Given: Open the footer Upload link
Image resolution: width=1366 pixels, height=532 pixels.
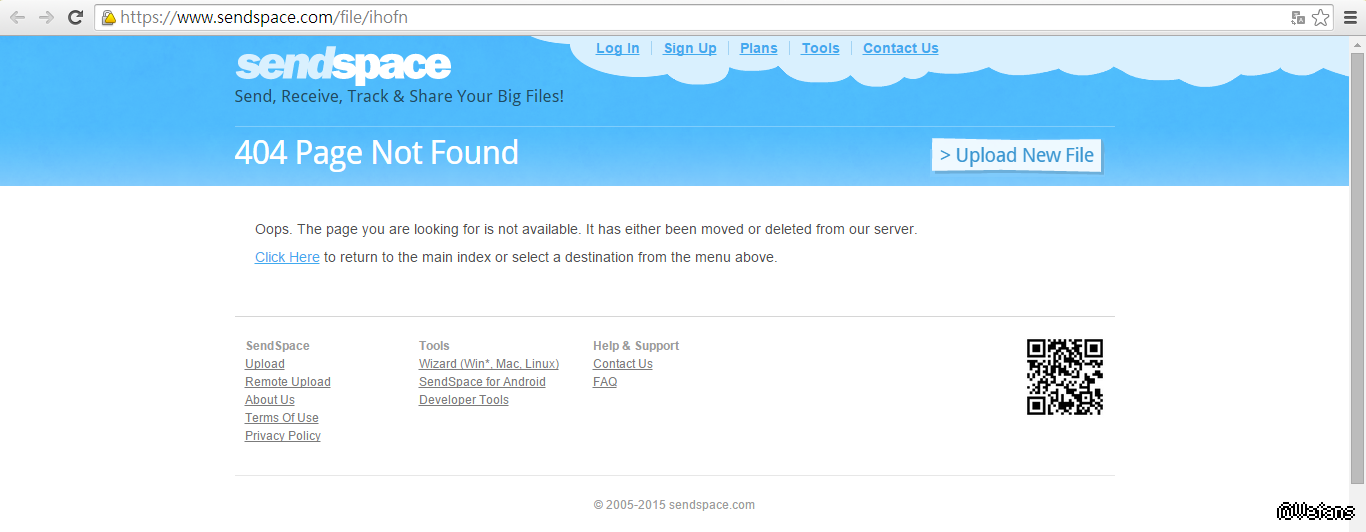Looking at the screenshot, I should [265, 364].
